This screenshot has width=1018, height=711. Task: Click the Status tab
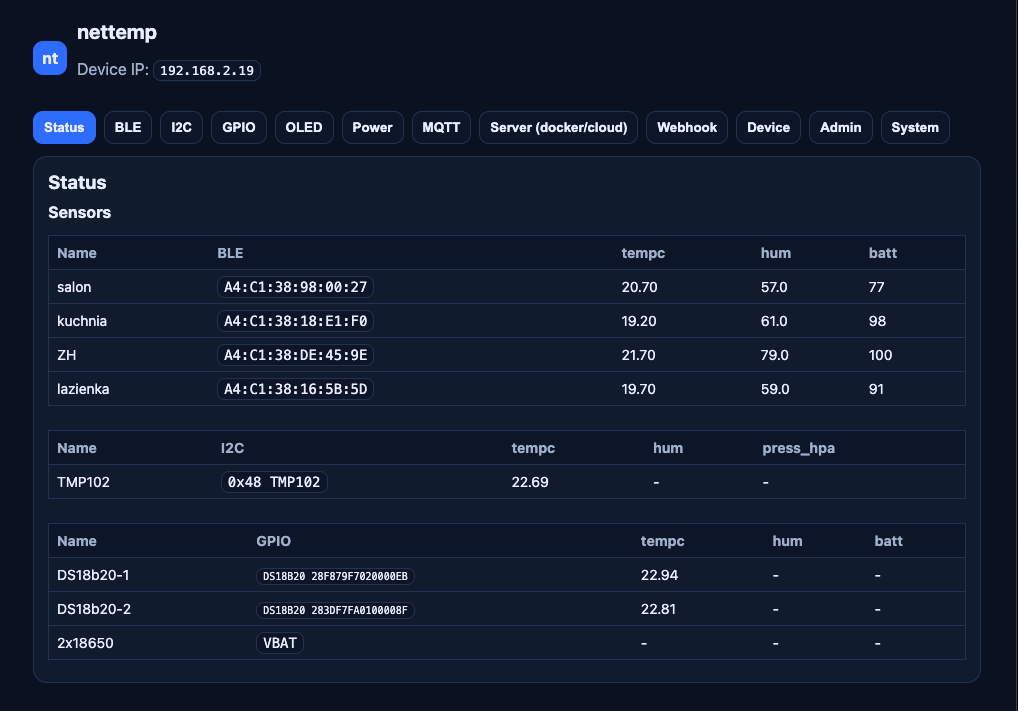point(64,127)
